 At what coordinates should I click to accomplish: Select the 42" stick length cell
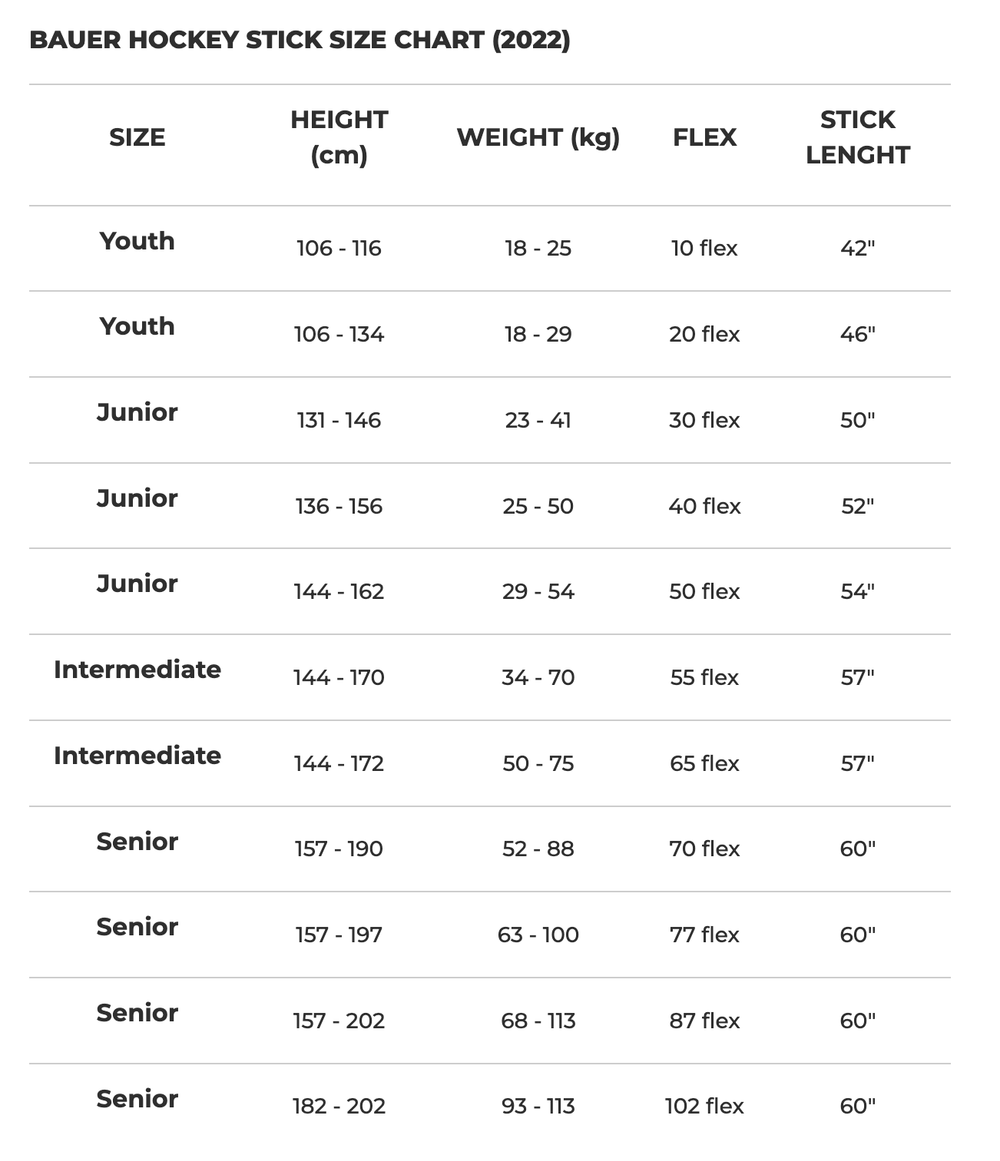[857, 248]
